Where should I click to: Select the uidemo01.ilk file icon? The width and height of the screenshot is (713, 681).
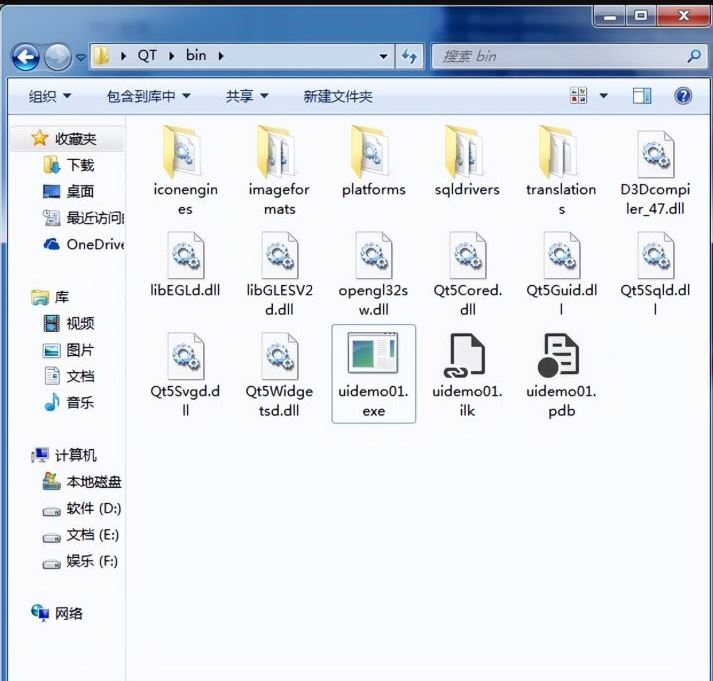tap(467, 356)
